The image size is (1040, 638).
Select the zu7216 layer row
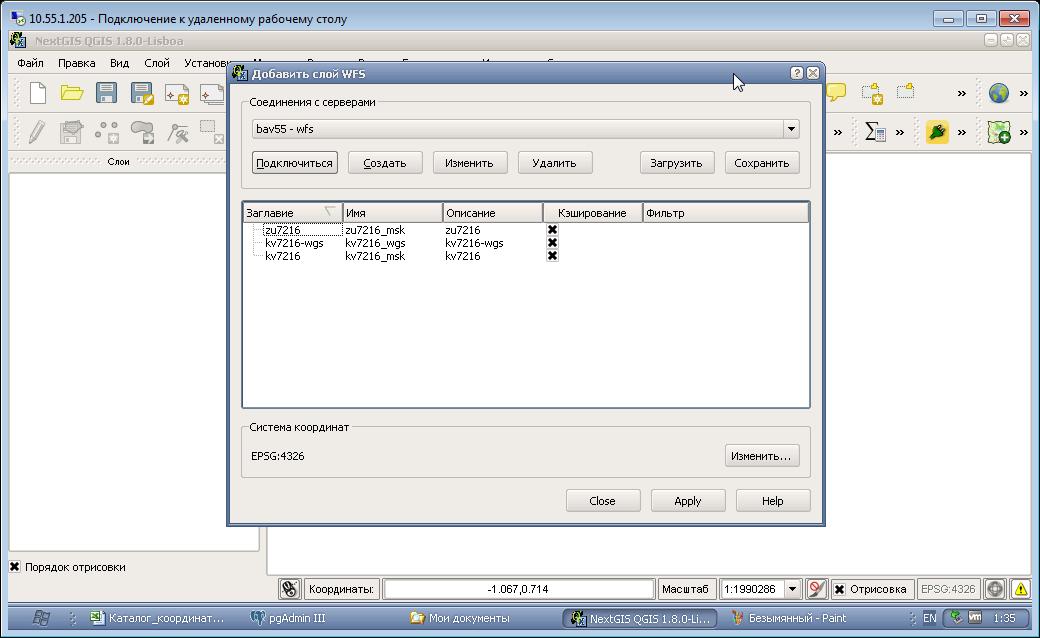point(525,229)
